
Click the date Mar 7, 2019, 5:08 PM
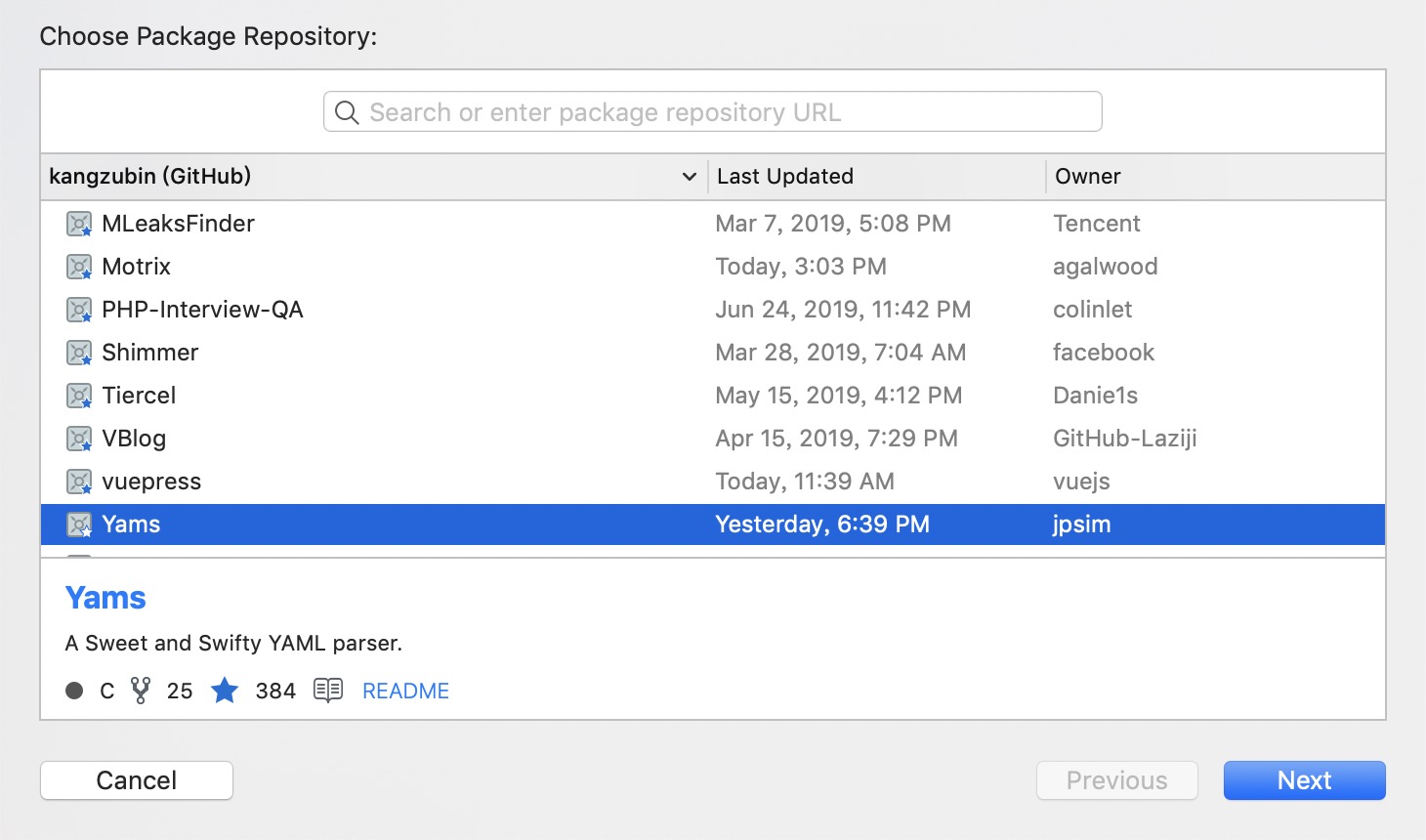tap(833, 224)
